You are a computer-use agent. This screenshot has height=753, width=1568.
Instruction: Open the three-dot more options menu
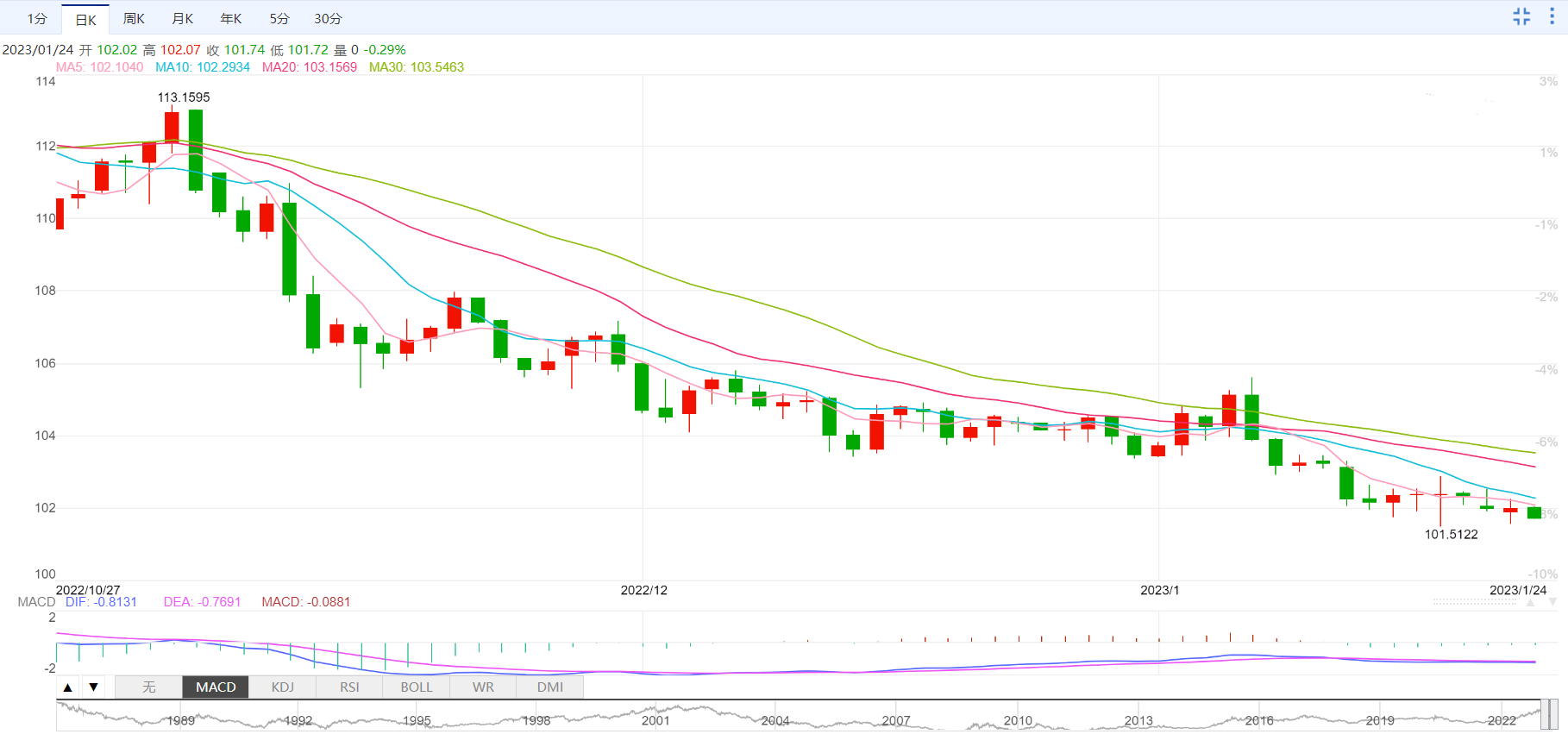(1552, 16)
